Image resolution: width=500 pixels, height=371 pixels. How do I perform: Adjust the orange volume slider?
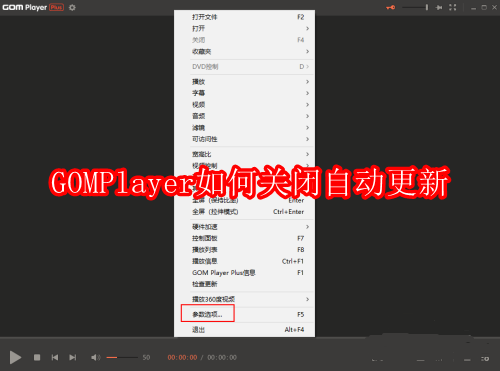[122, 357]
